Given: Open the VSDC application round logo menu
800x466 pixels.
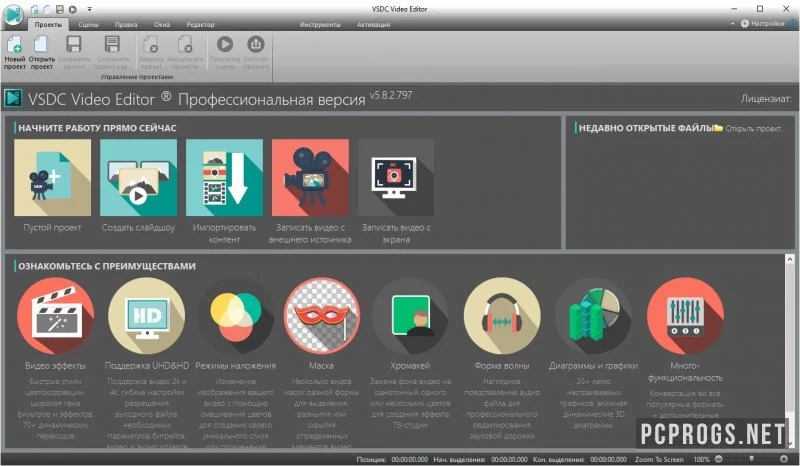Looking at the screenshot, I should point(13,15).
